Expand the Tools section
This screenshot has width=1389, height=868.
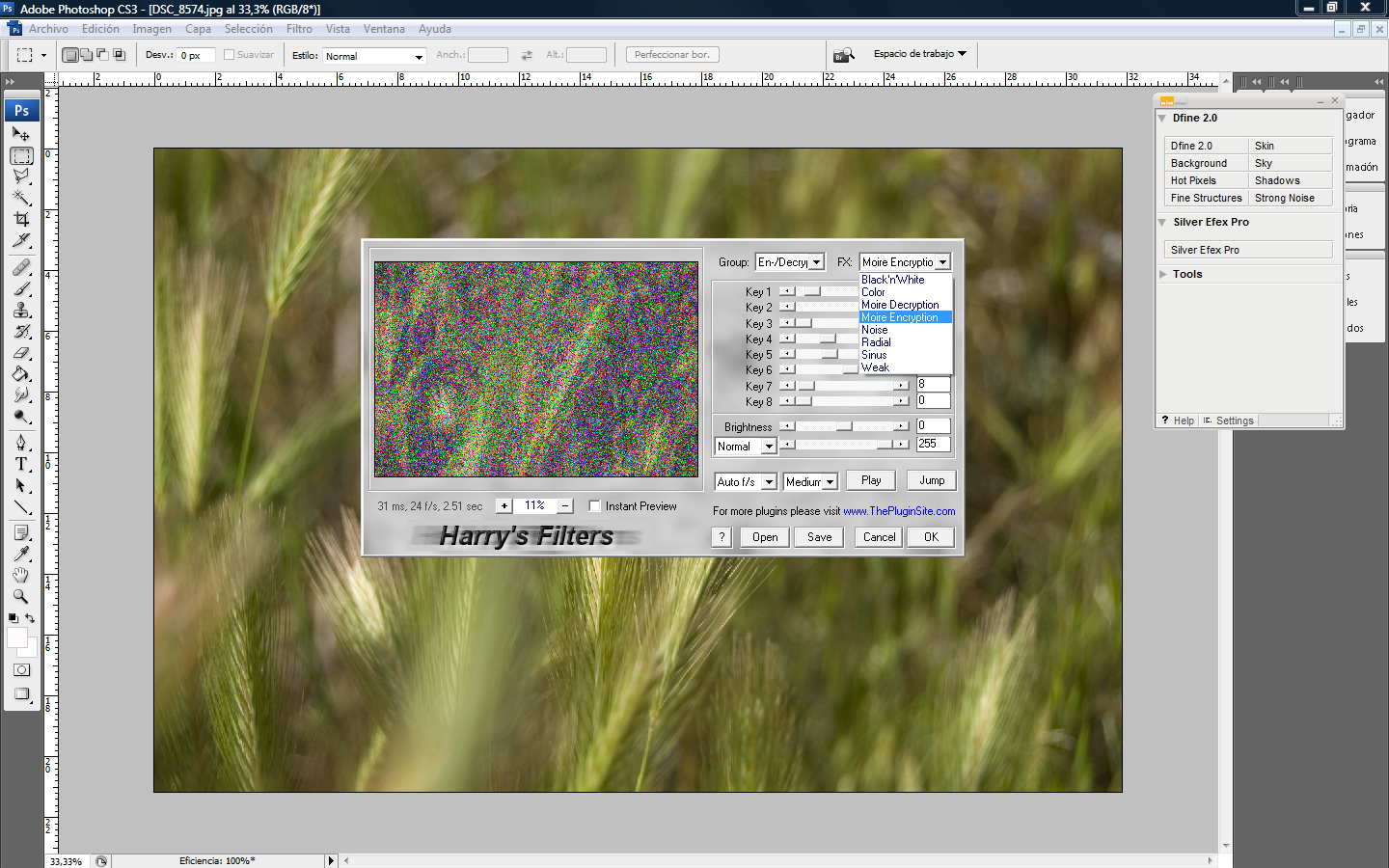pos(1162,275)
